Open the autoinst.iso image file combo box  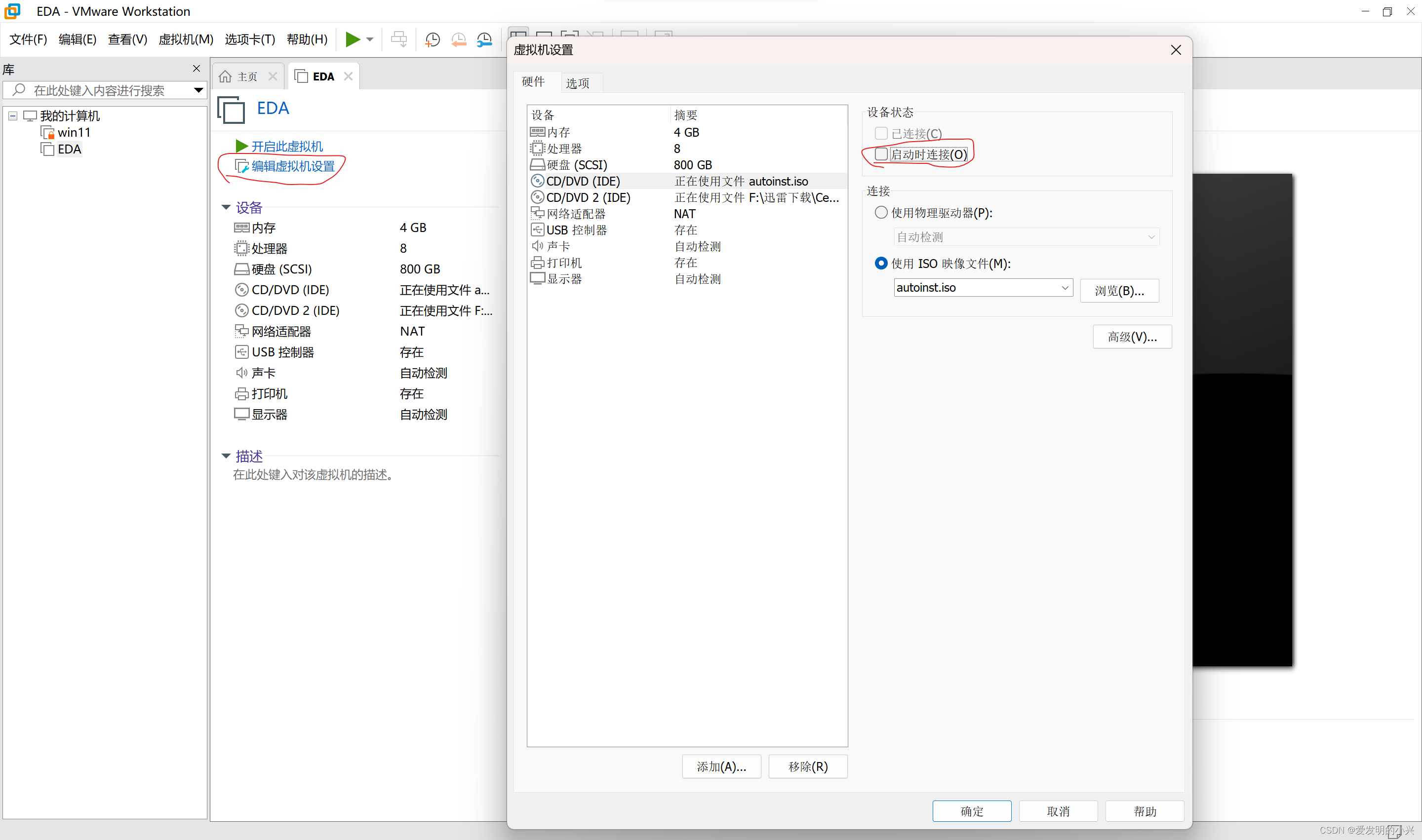[983, 288]
